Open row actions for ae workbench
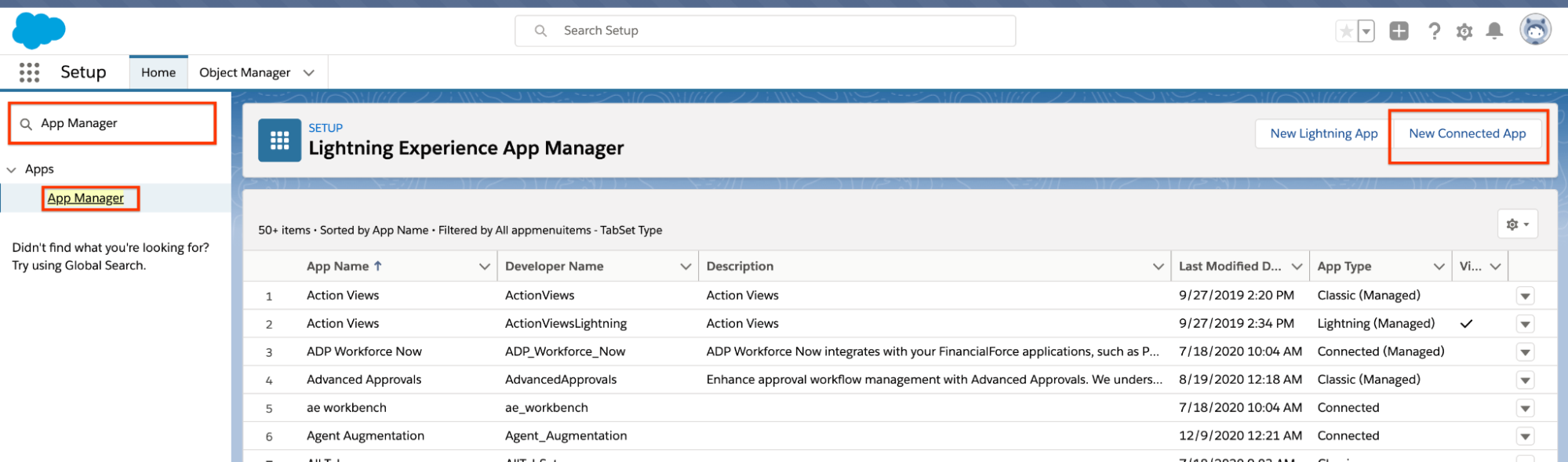 coord(1525,409)
